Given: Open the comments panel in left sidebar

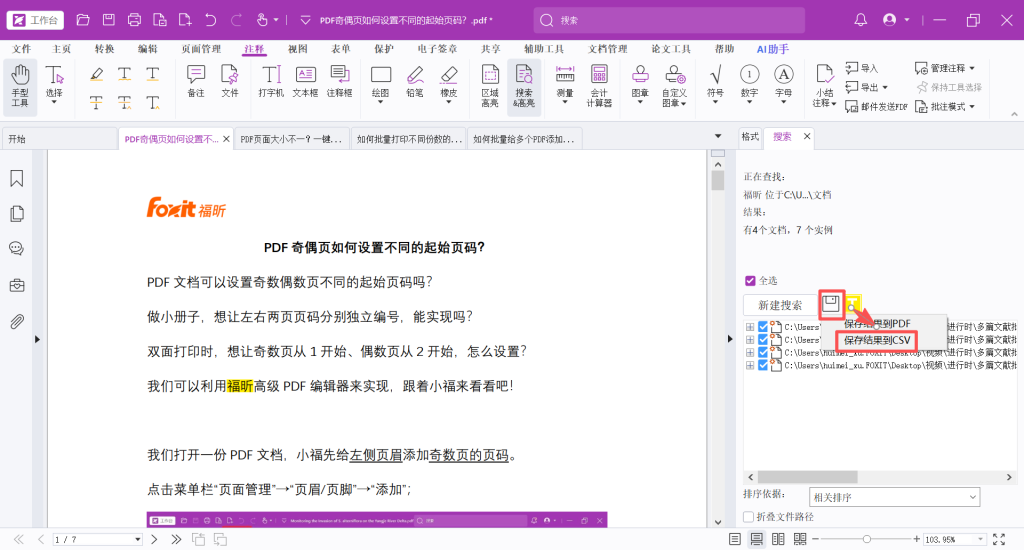Looking at the screenshot, I should [x=17, y=249].
